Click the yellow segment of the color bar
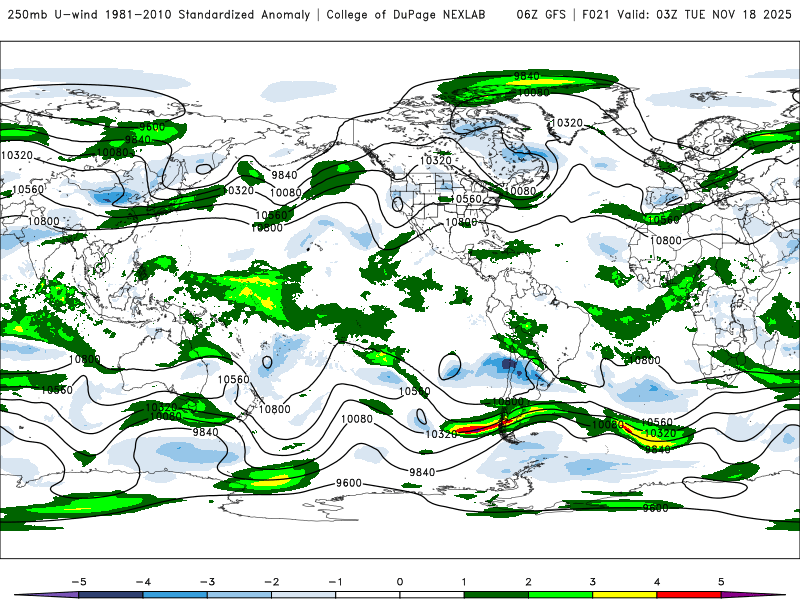Screen dimensions: 800x600 (624, 595)
